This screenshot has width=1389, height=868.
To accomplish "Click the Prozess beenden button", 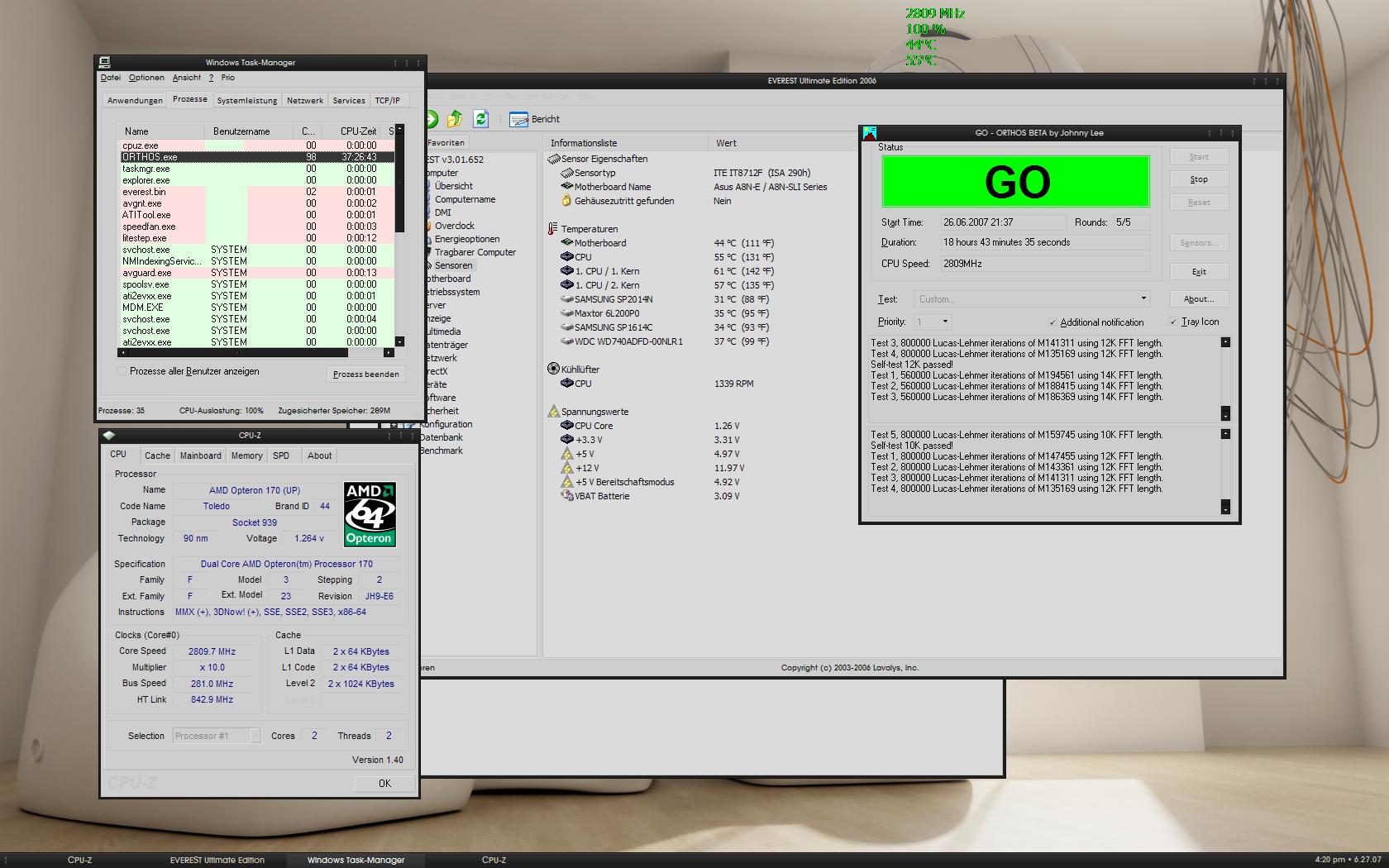I will [x=365, y=374].
